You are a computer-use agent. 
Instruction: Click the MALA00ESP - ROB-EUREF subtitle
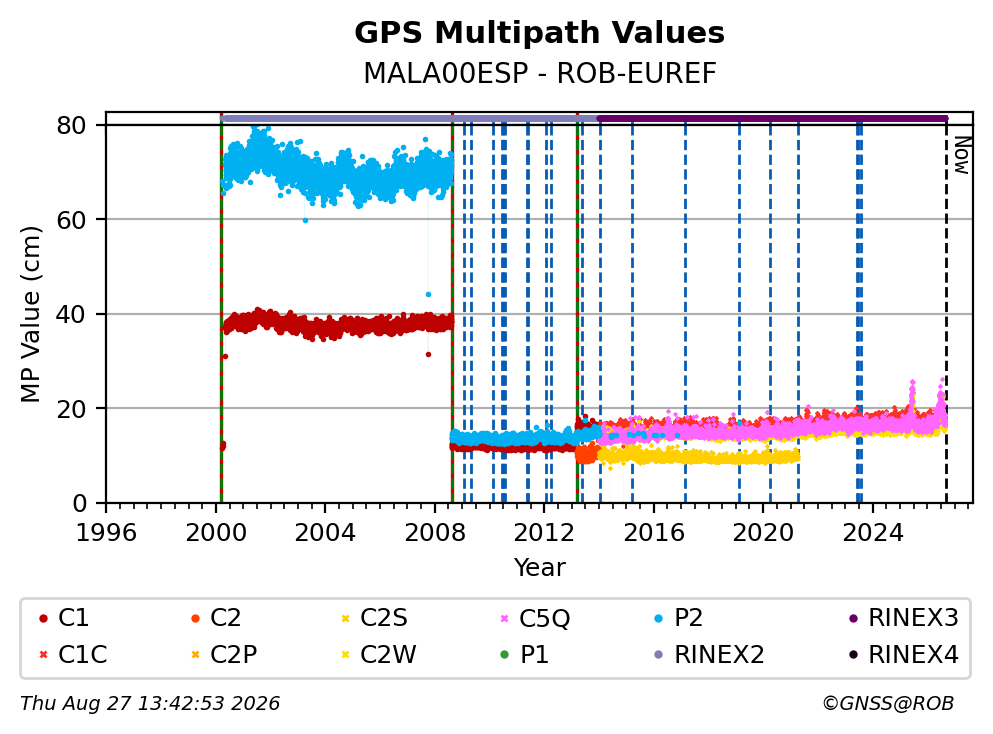coord(540,73)
